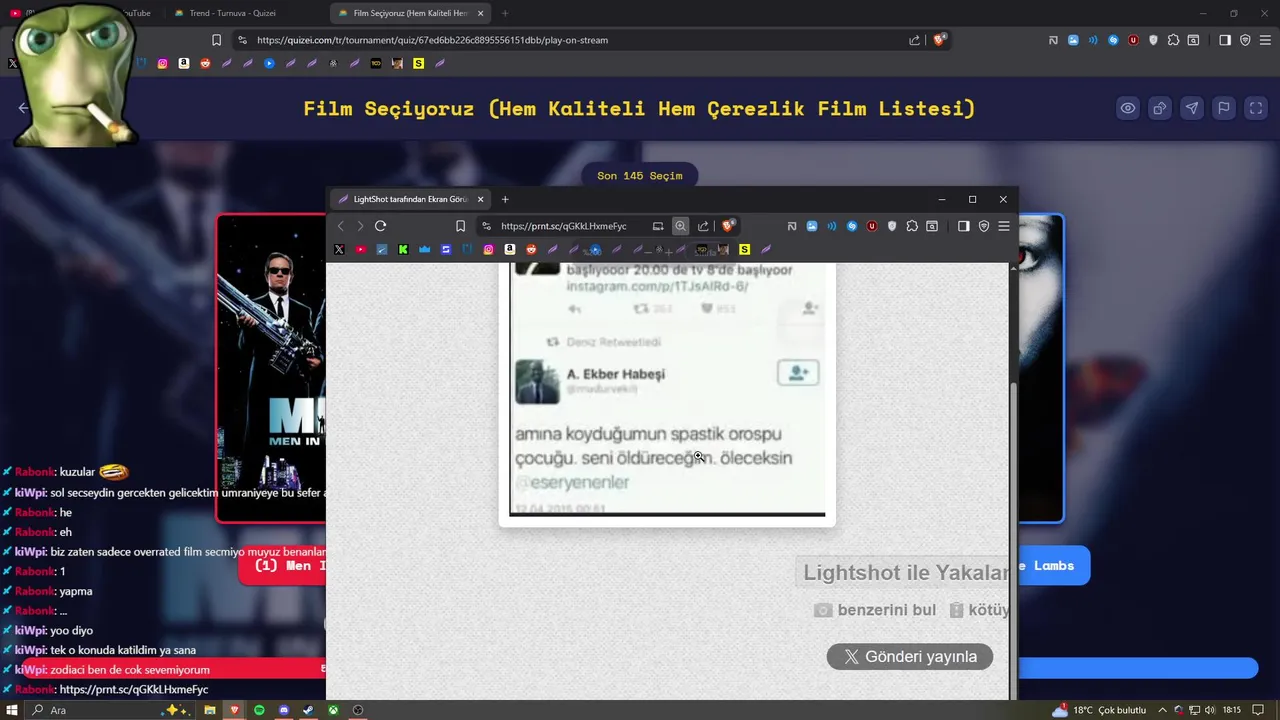Viewport: 1280px width, 720px height.
Task: Open the Reddit bookmark in the front window
Action: tap(531, 249)
